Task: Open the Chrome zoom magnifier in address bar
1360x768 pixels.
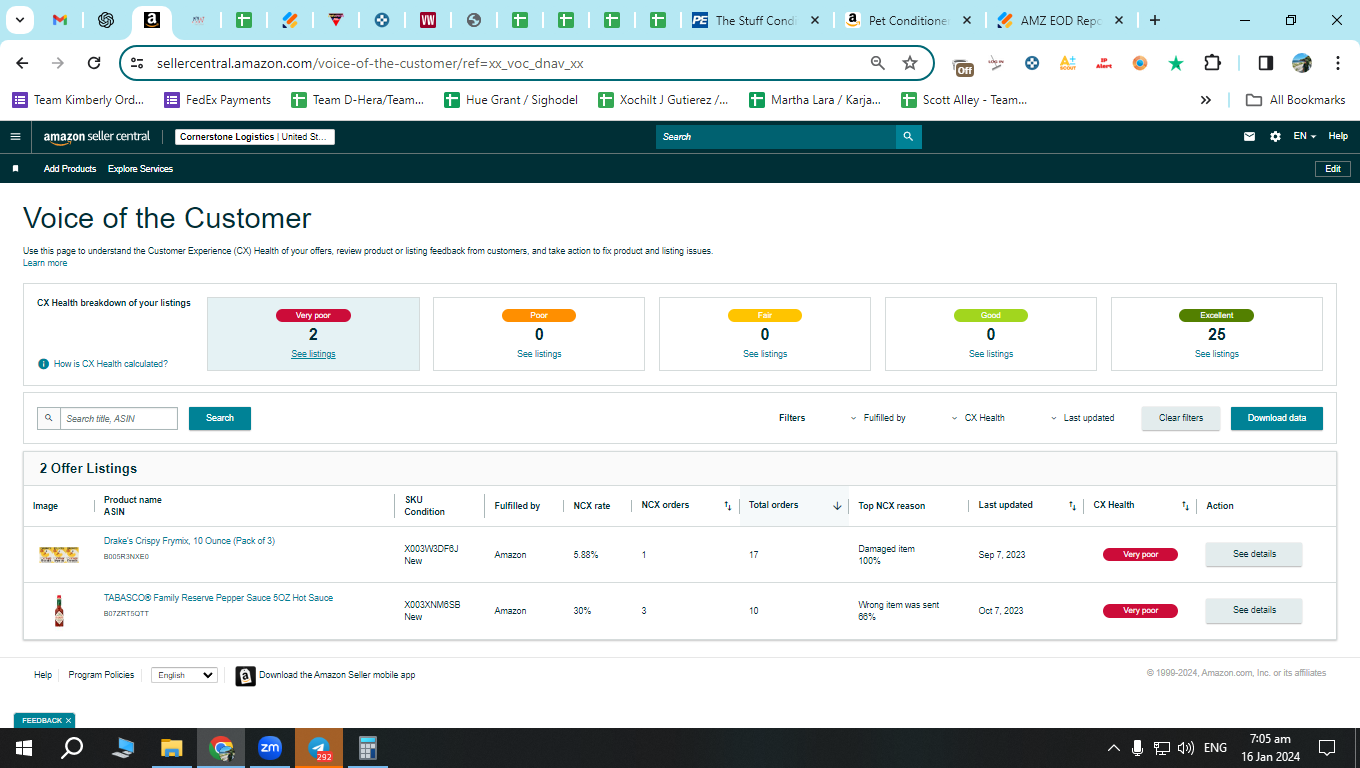Action: 878,63
